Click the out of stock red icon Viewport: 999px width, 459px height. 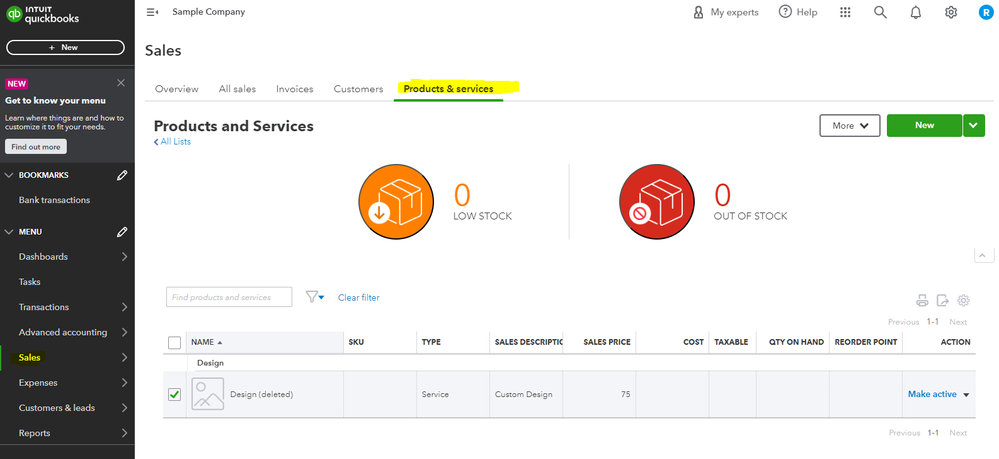(657, 201)
